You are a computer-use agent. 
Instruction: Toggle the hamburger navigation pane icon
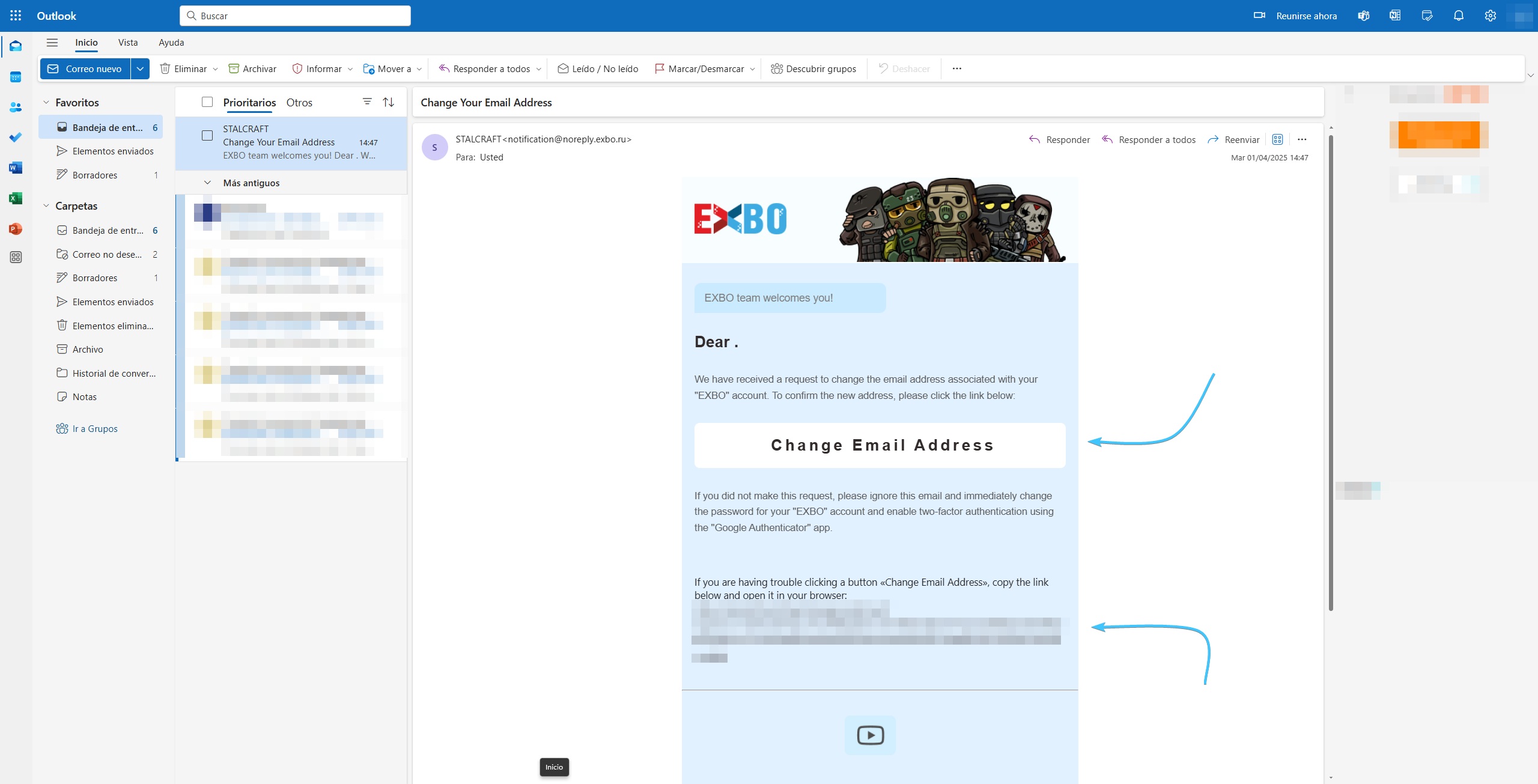(52, 43)
